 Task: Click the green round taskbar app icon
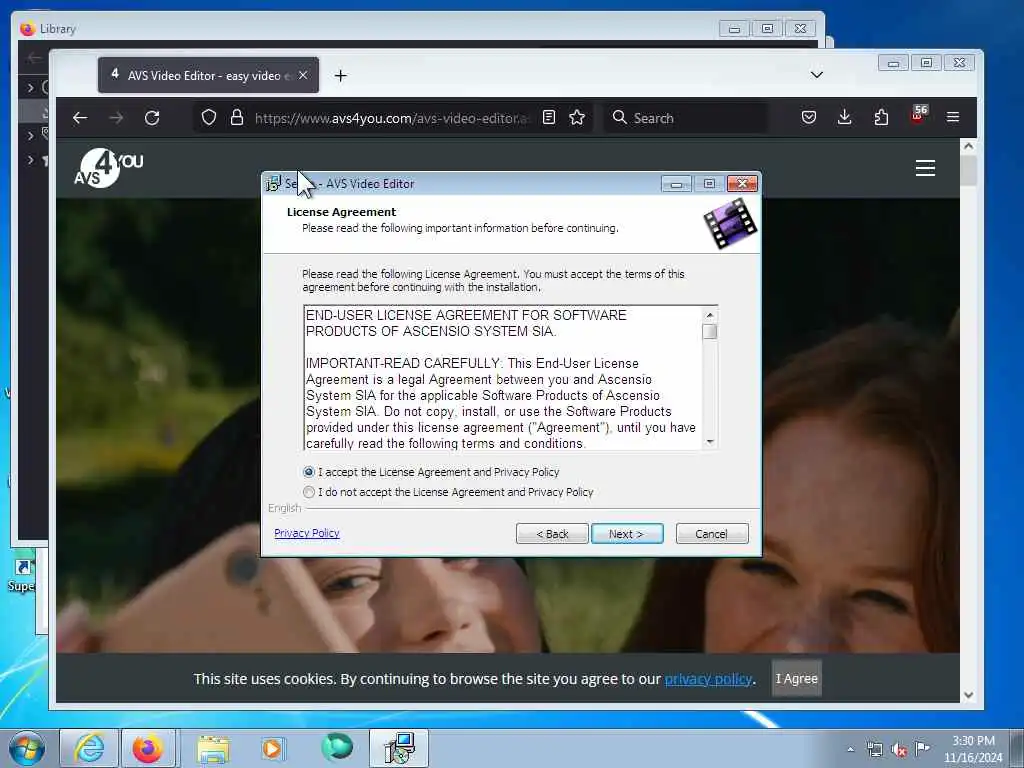point(337,747)
